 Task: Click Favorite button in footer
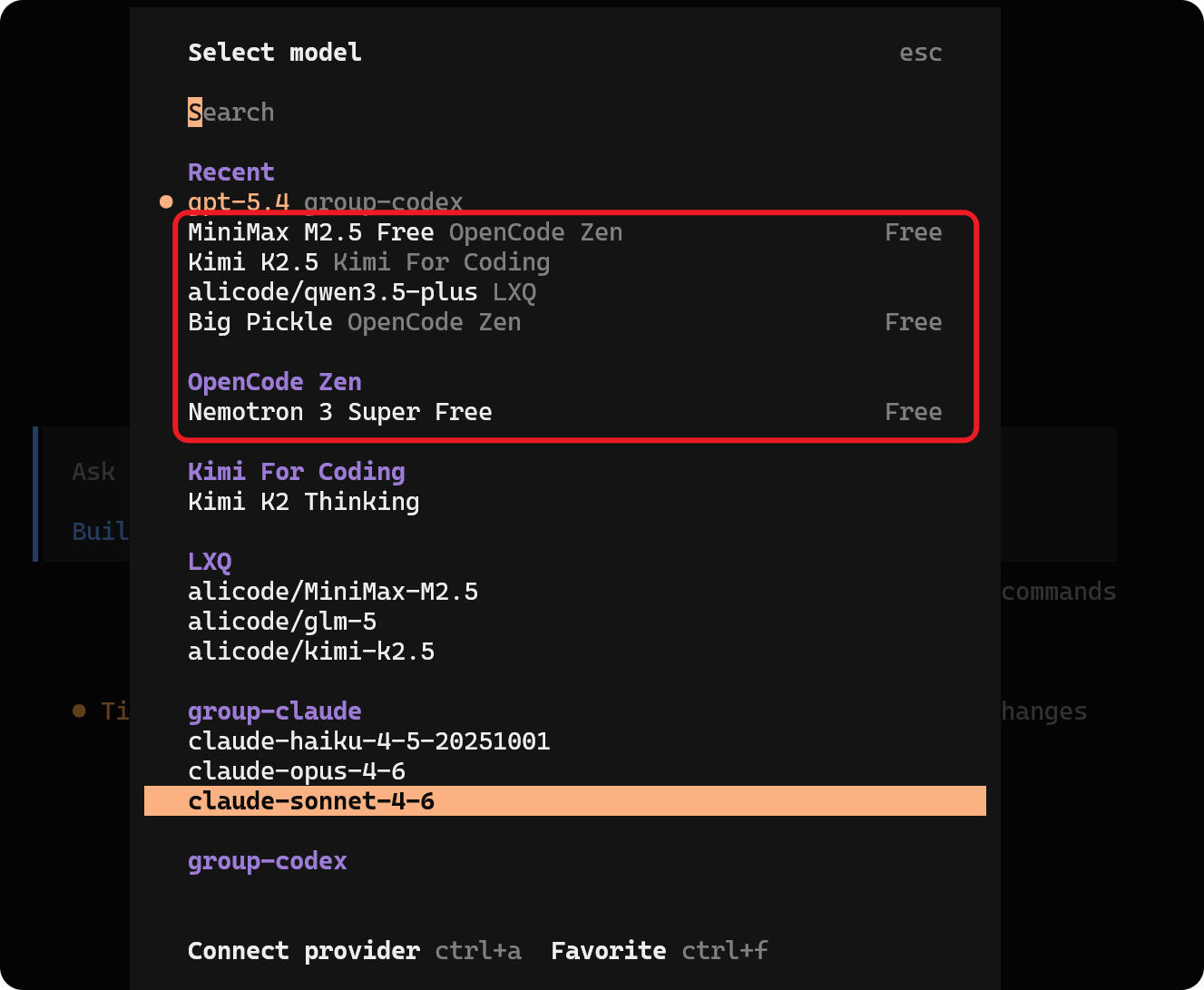[x=608, y=951]
